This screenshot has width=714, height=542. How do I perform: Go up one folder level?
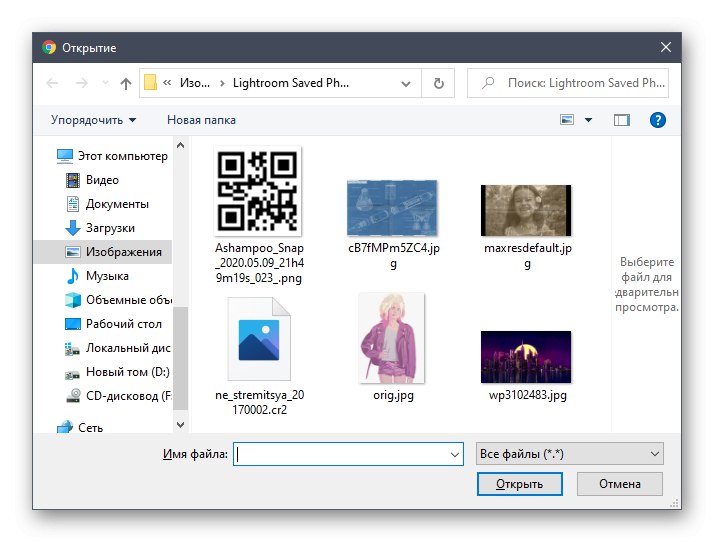[x=126, y=83]
